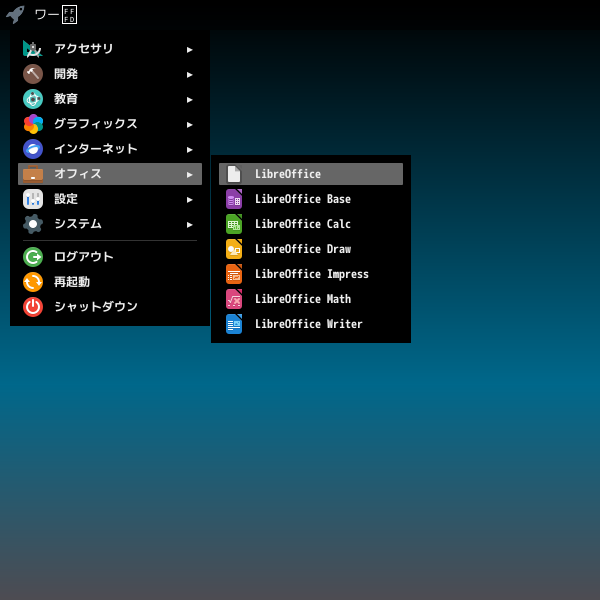Click the colorful graphics category icon
Viewport: 600px width, 600px height.
pyautogui.click(x=33, y=124)
